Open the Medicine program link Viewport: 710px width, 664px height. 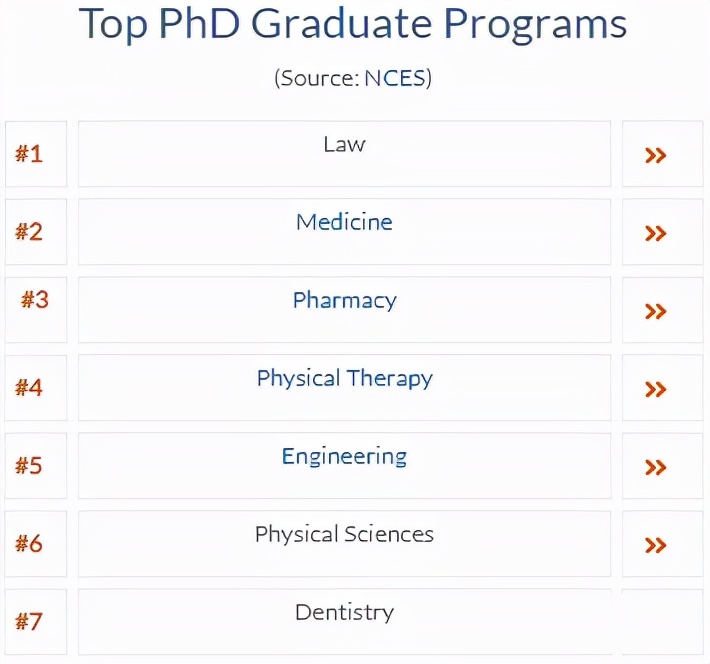(x=344, y=222)
